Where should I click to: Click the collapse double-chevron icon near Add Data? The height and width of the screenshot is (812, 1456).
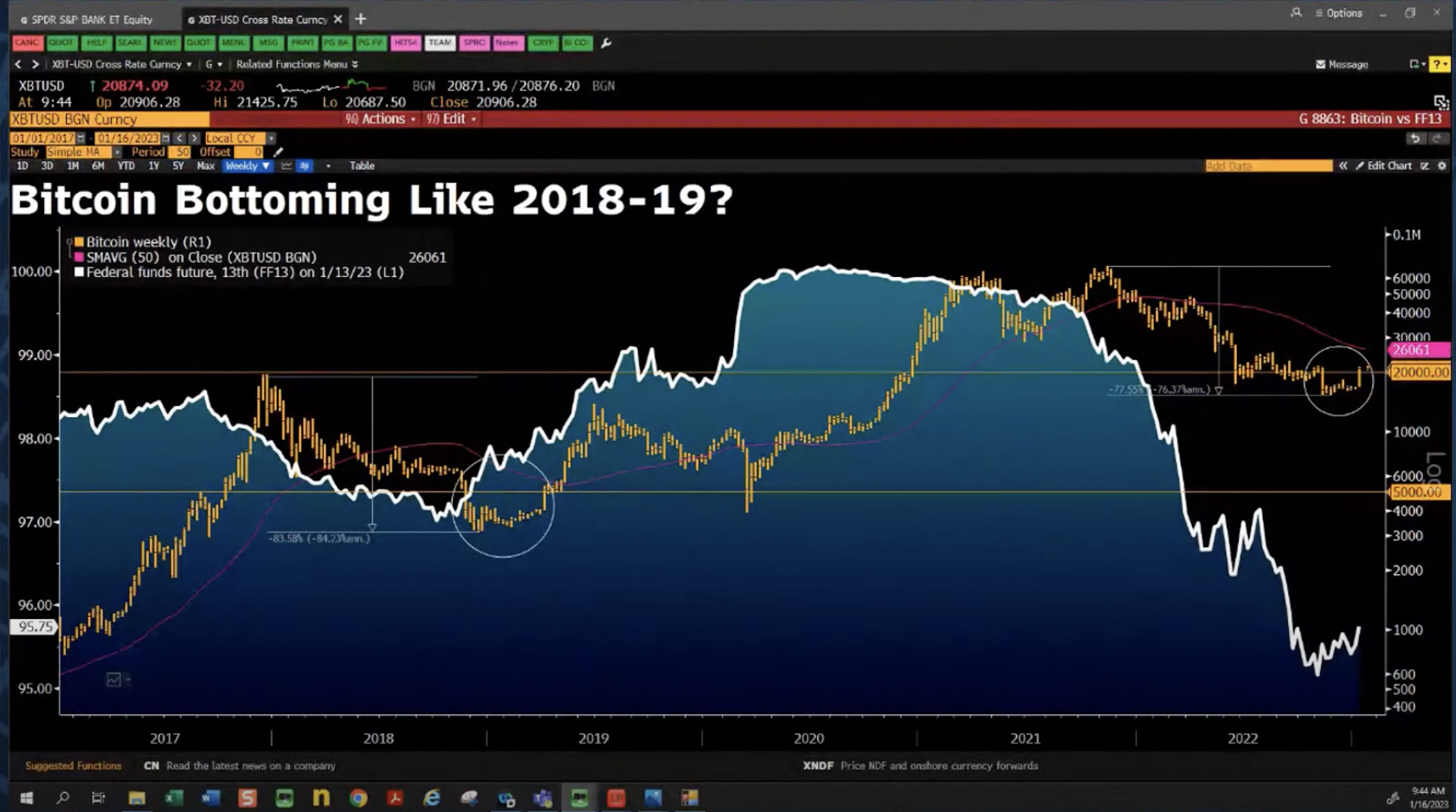[1343, 165]
